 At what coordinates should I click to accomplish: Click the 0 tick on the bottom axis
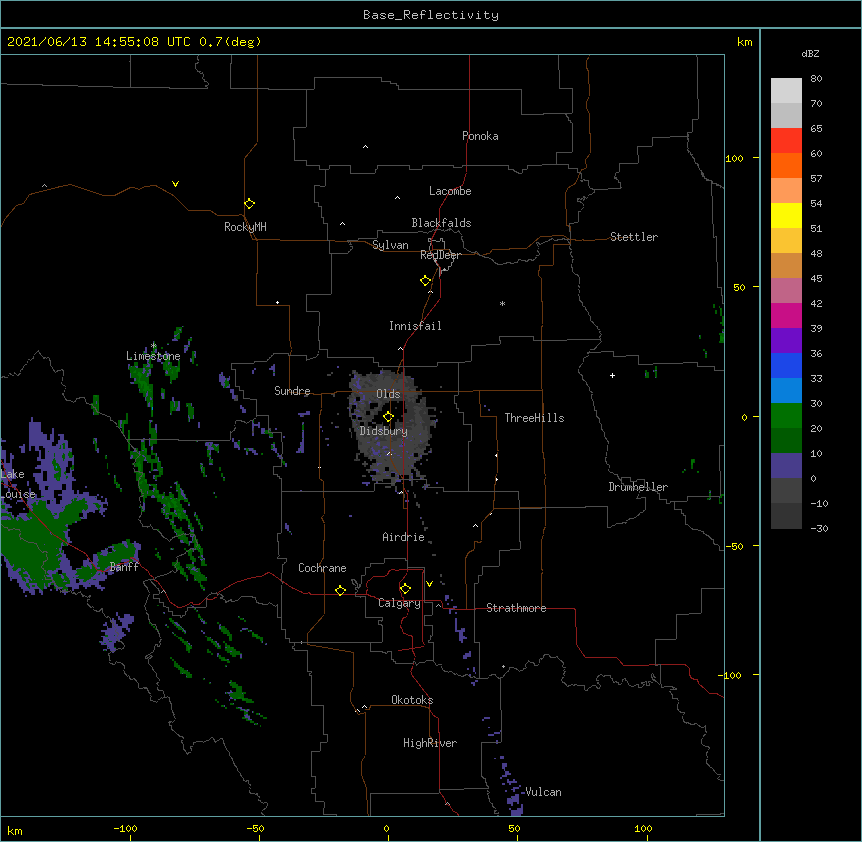point(386,828)
